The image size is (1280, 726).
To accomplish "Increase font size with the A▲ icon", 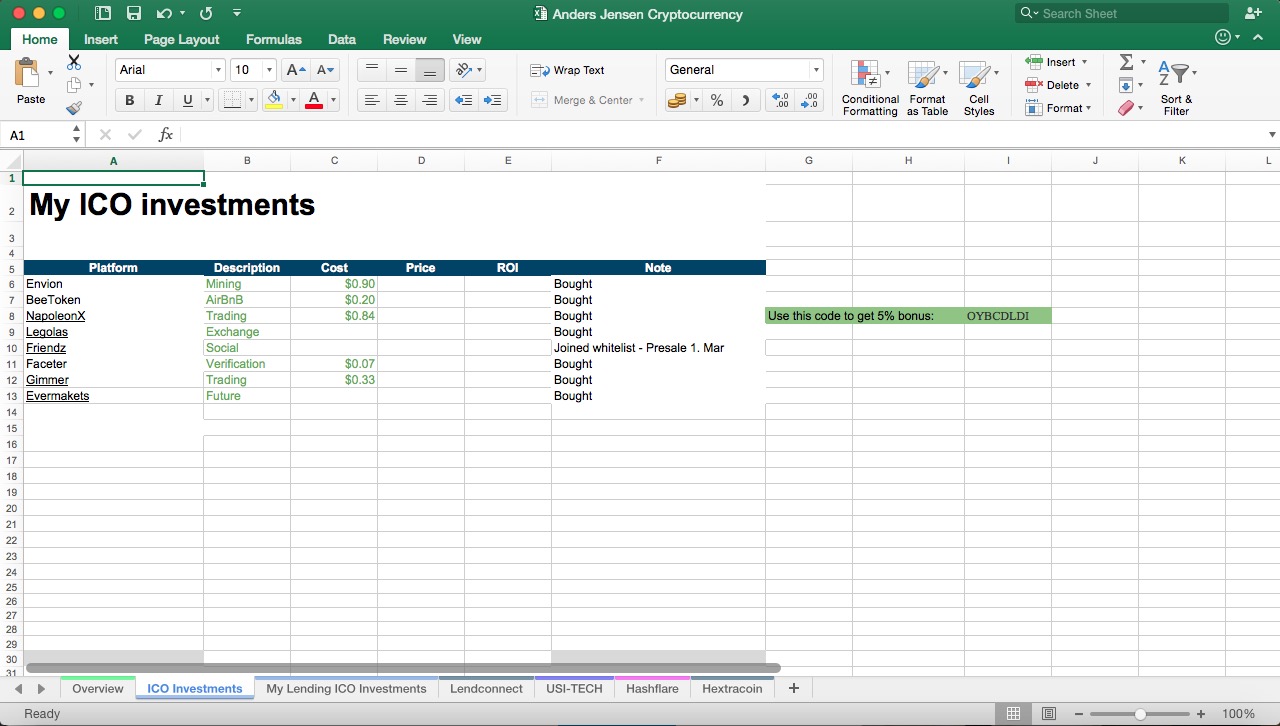I will pos(296,70).
